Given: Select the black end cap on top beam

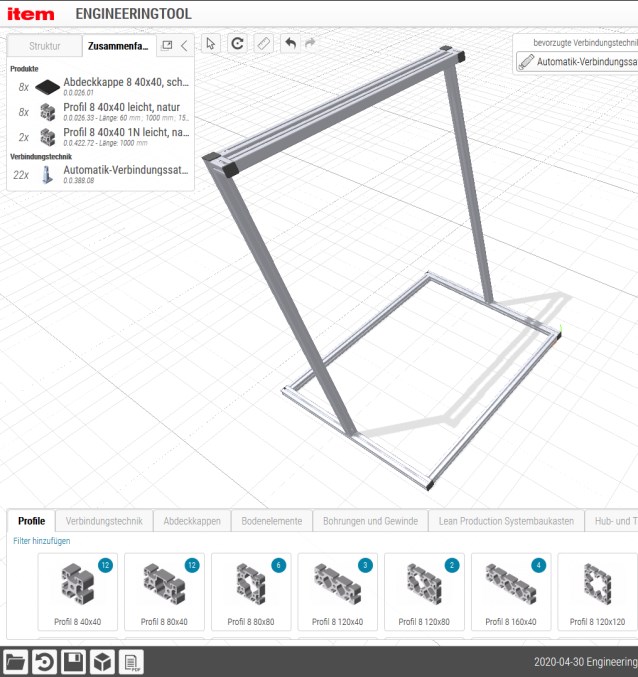Looking at the screenshot, I should (x=229, y=170).
